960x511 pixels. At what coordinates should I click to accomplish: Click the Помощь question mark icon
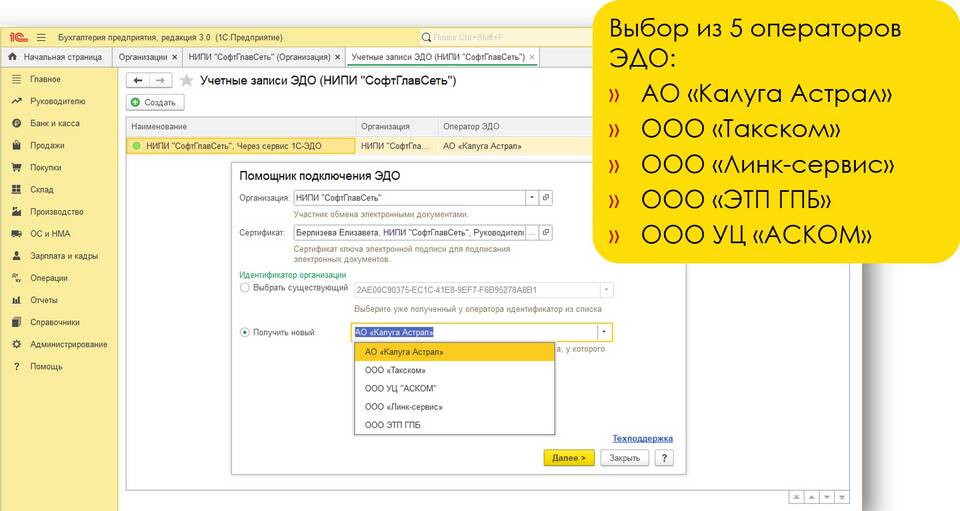click(17, 366)
